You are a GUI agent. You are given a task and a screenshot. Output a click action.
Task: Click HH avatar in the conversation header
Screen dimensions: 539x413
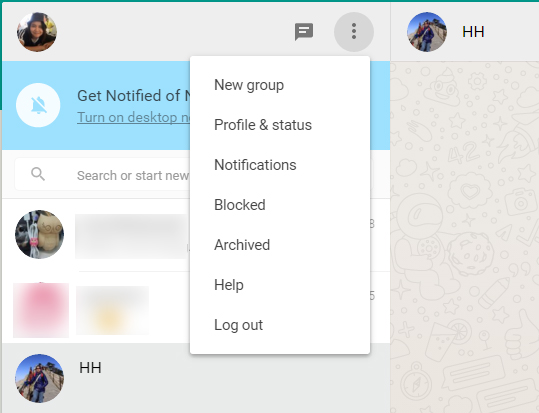pos(427,32)
